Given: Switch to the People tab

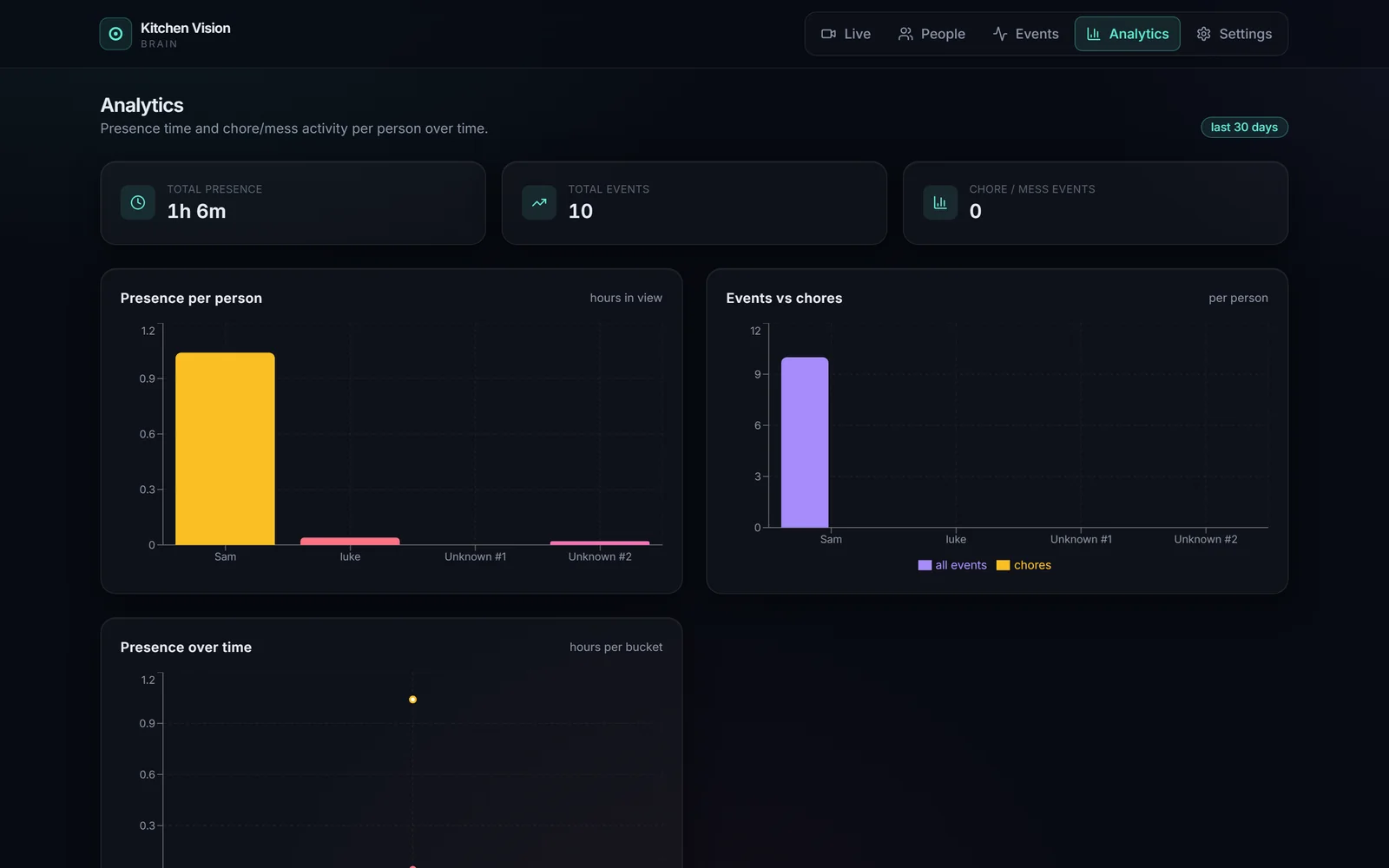Looking at the screenshot, I should pyautogui.click(x=931, y=34).
